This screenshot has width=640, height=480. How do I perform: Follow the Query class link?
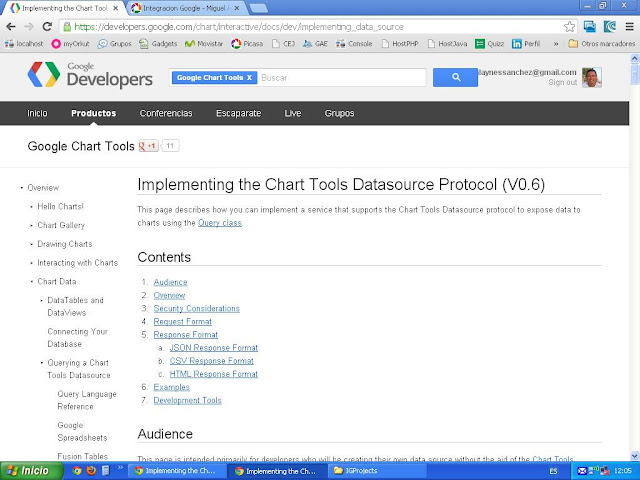(x=220, y=223)
